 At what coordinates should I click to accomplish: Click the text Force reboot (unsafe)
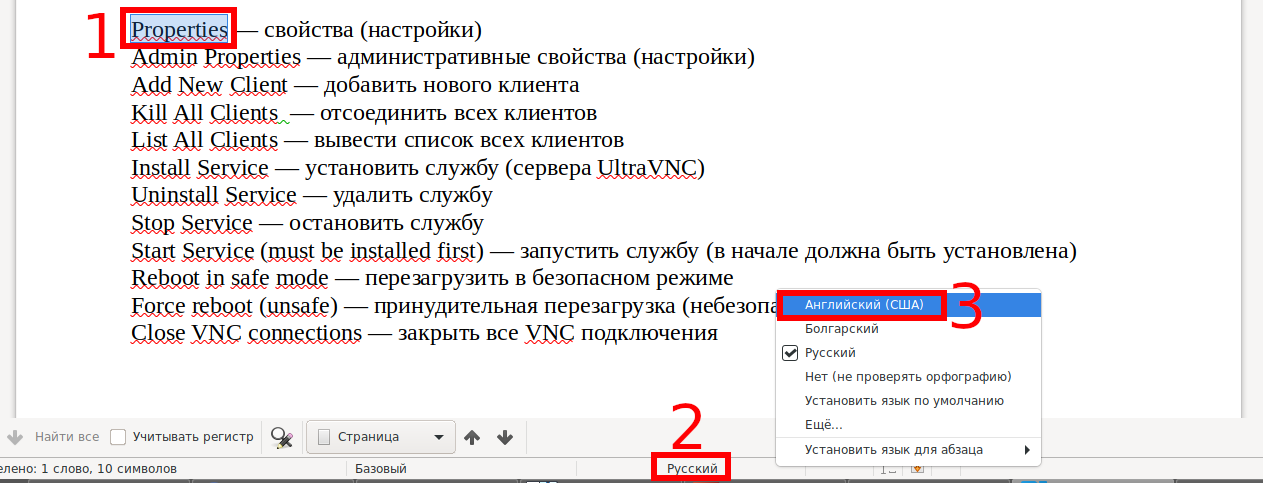[x=234, y=305]
